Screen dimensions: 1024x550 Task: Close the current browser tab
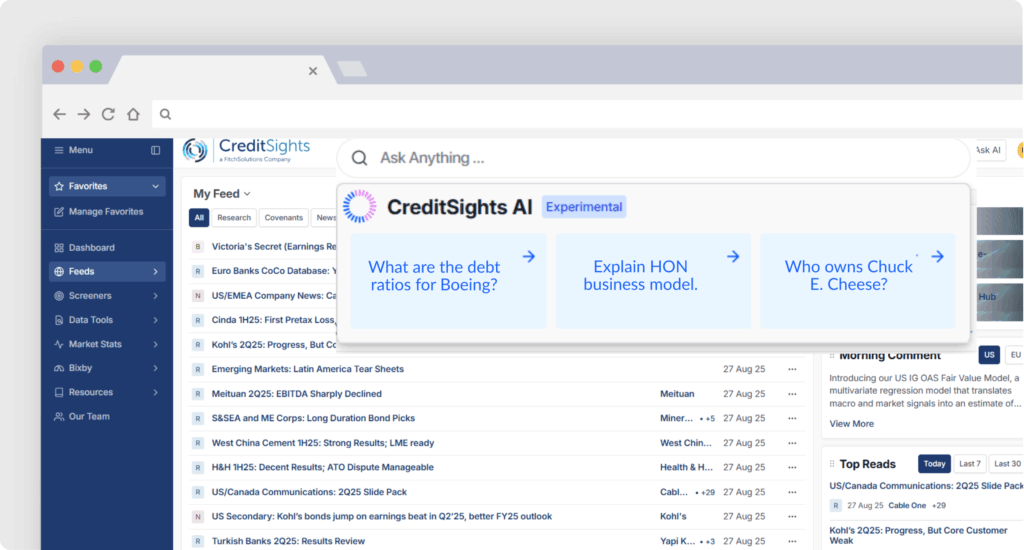click(x=313, y=71)
